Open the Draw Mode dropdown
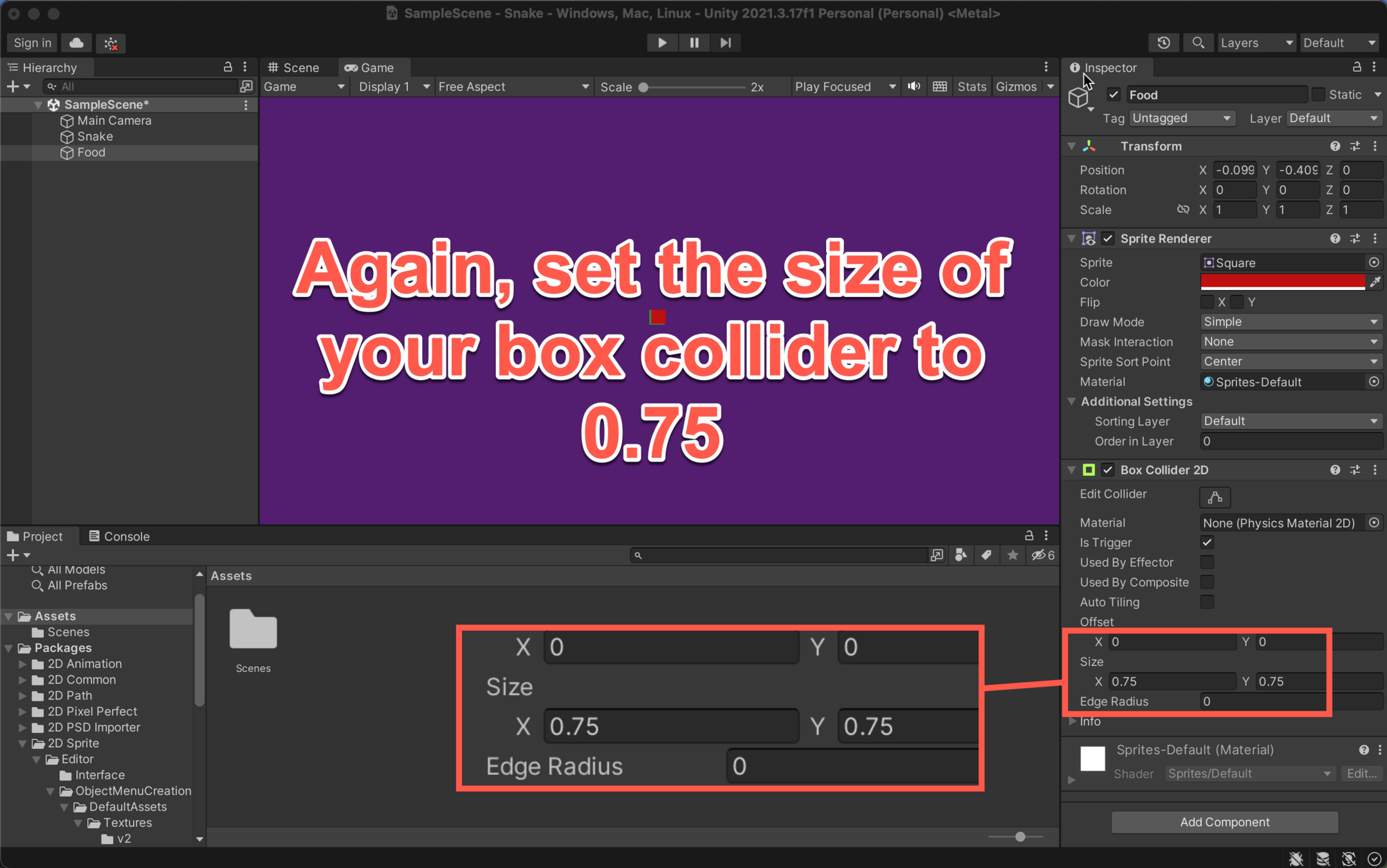The height and width of the screenshot is (868, 1387). tap(1290, 321)
